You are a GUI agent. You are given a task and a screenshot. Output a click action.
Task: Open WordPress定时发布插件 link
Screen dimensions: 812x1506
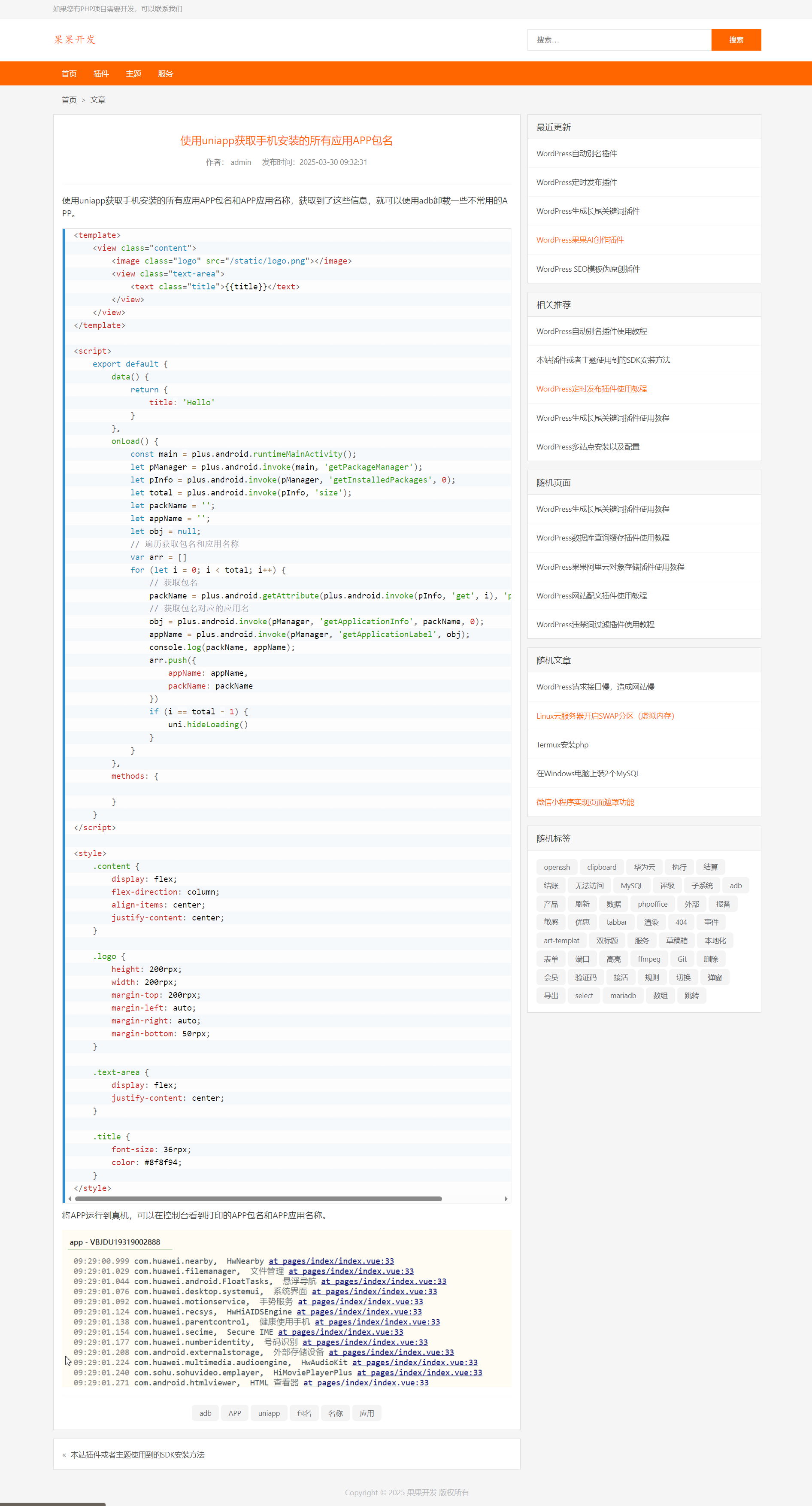click(x=576, y=182)
